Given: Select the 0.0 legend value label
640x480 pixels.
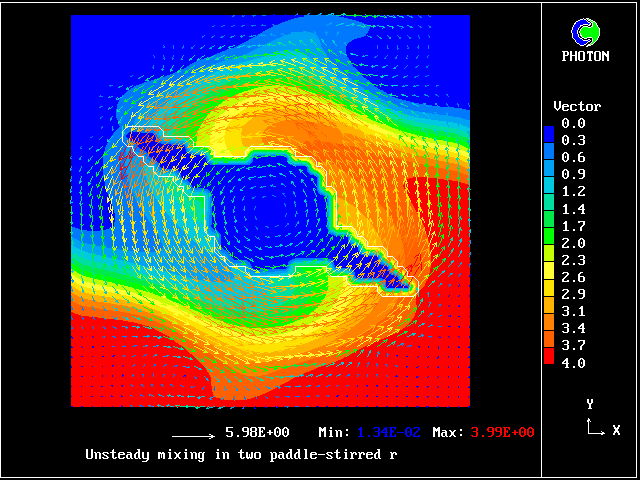Looking at the screenshot, I should [573, 123].
